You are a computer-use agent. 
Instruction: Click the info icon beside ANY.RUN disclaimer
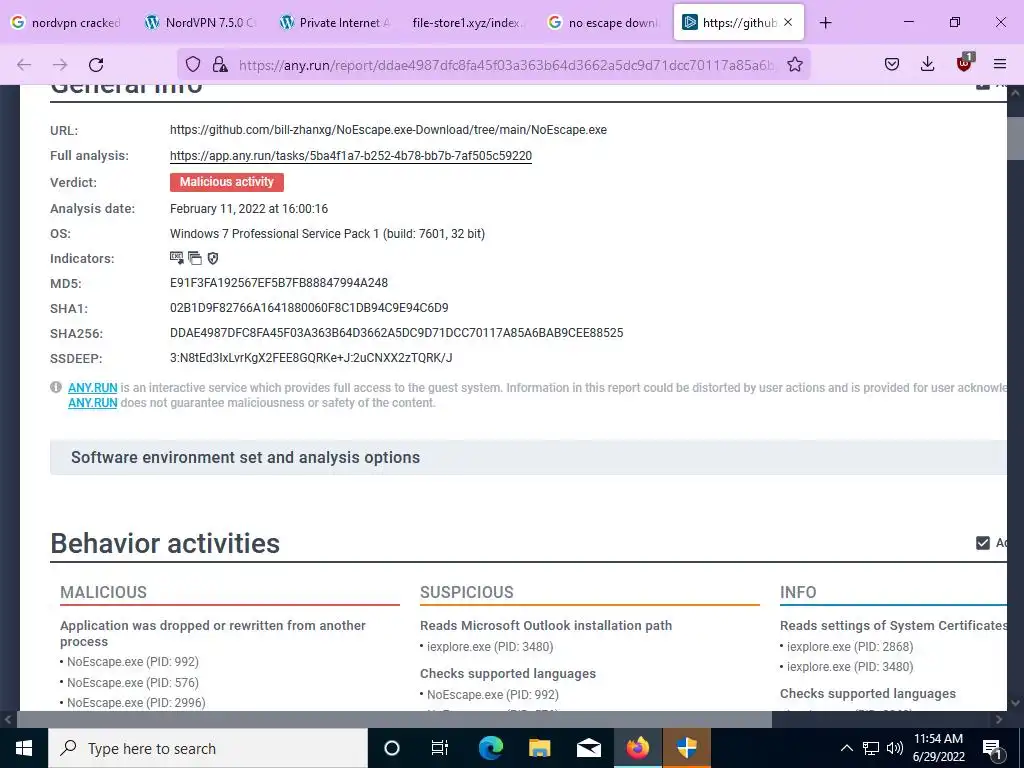click(56, 387)
